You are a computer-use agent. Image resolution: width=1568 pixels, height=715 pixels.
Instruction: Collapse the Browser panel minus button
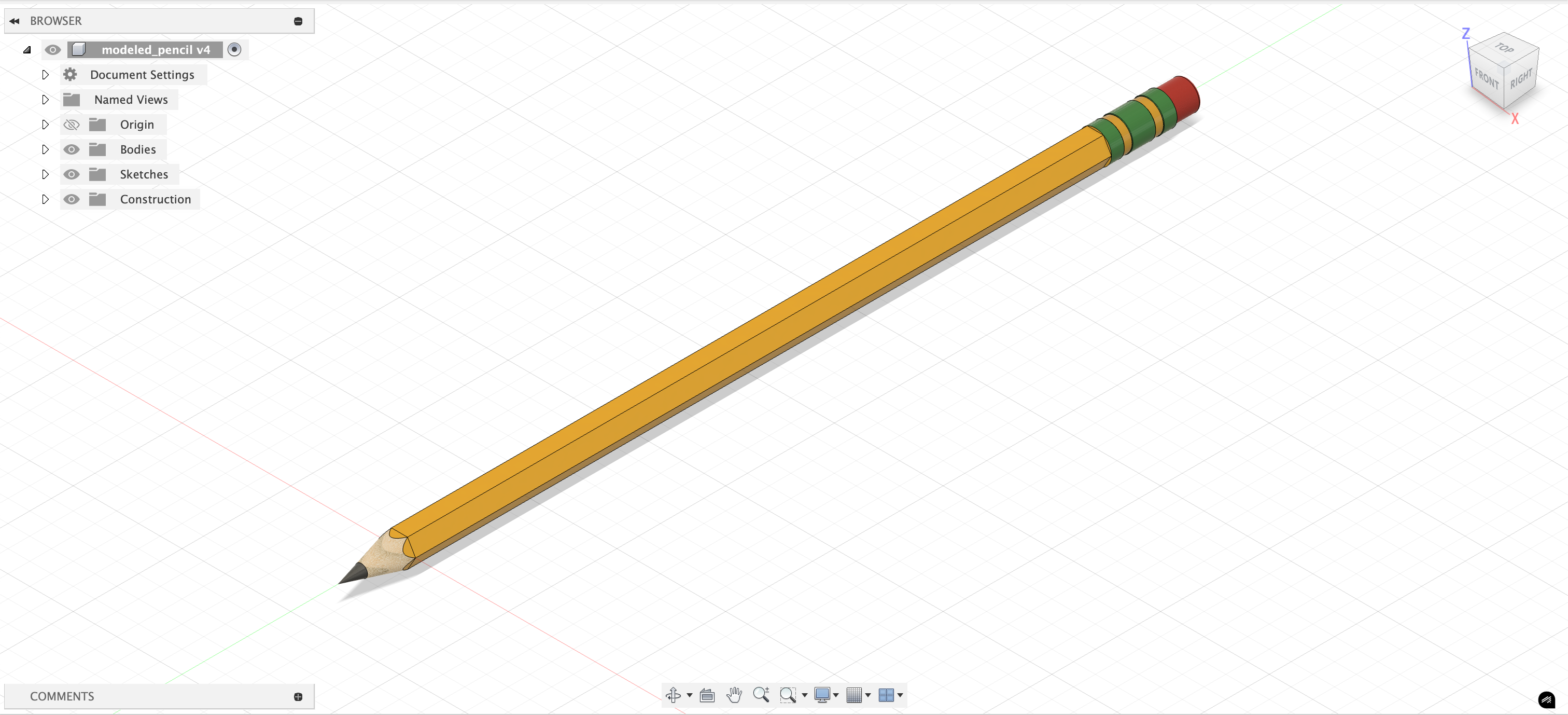pyautogui.click(x=298, y=21)
